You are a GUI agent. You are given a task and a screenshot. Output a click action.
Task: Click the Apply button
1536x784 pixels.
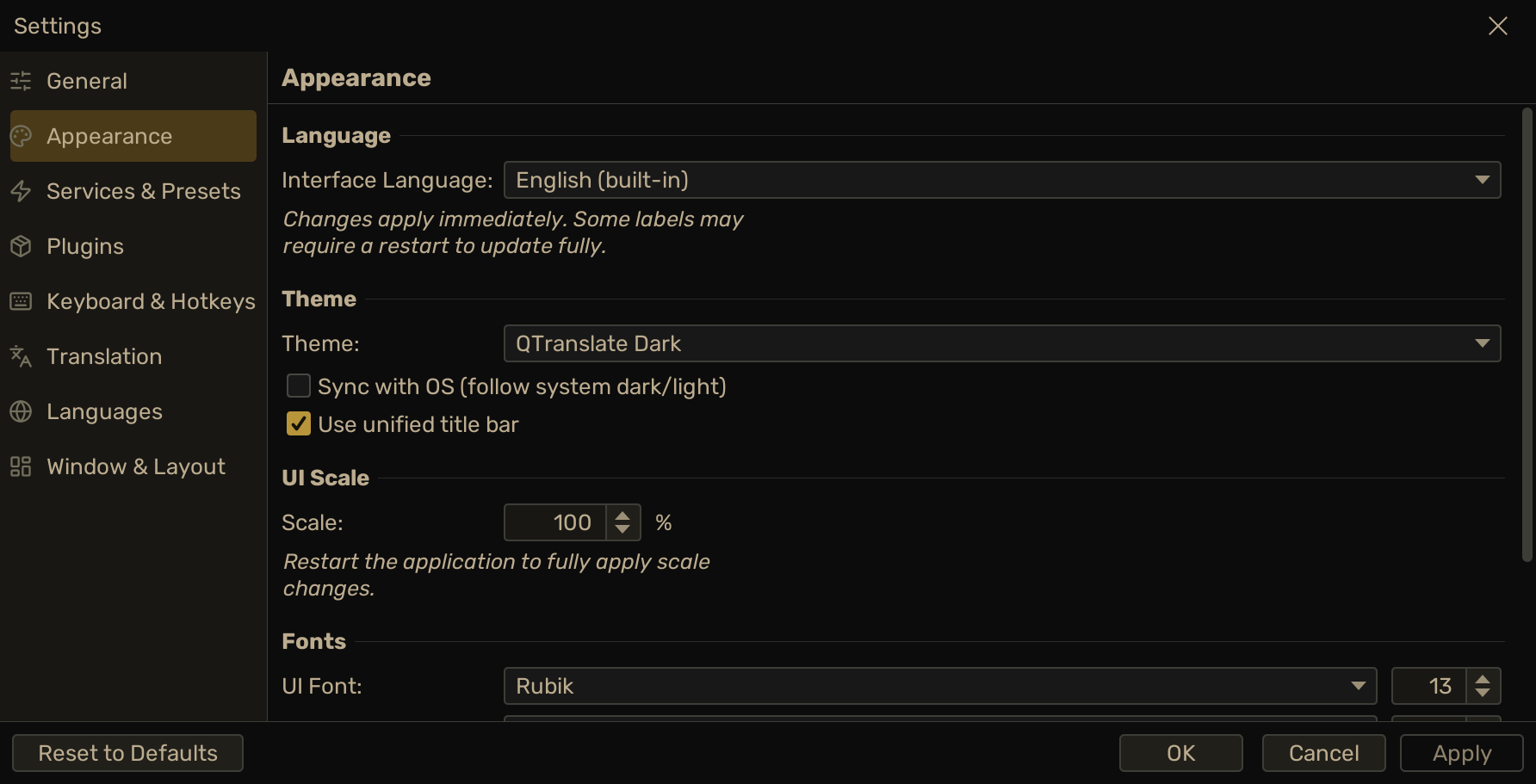pyautogui.click(x=1462, y=753)
